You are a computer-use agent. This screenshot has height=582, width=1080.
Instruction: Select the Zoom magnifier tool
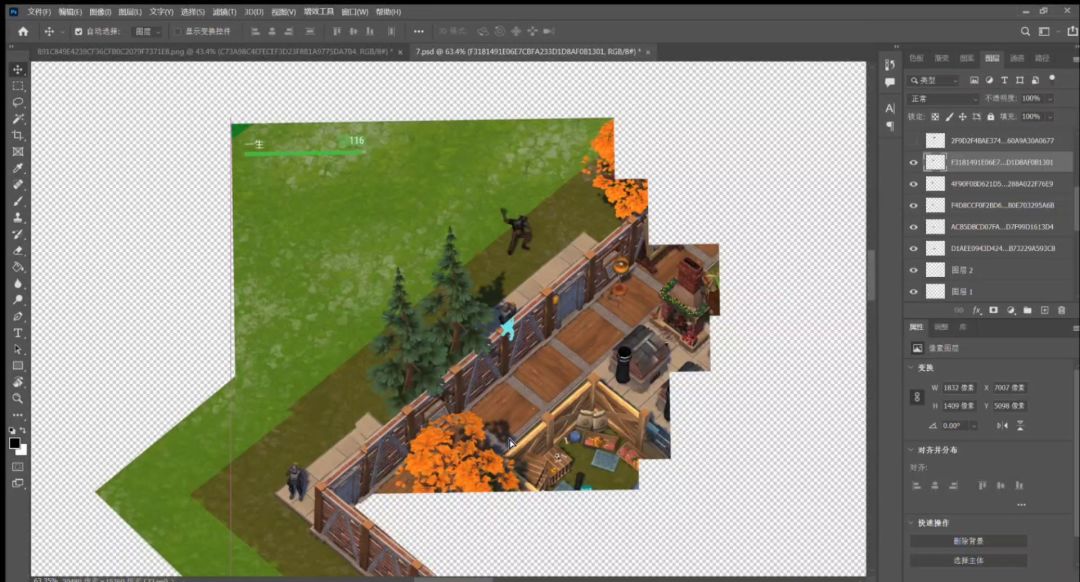click(x=18, y=398)
